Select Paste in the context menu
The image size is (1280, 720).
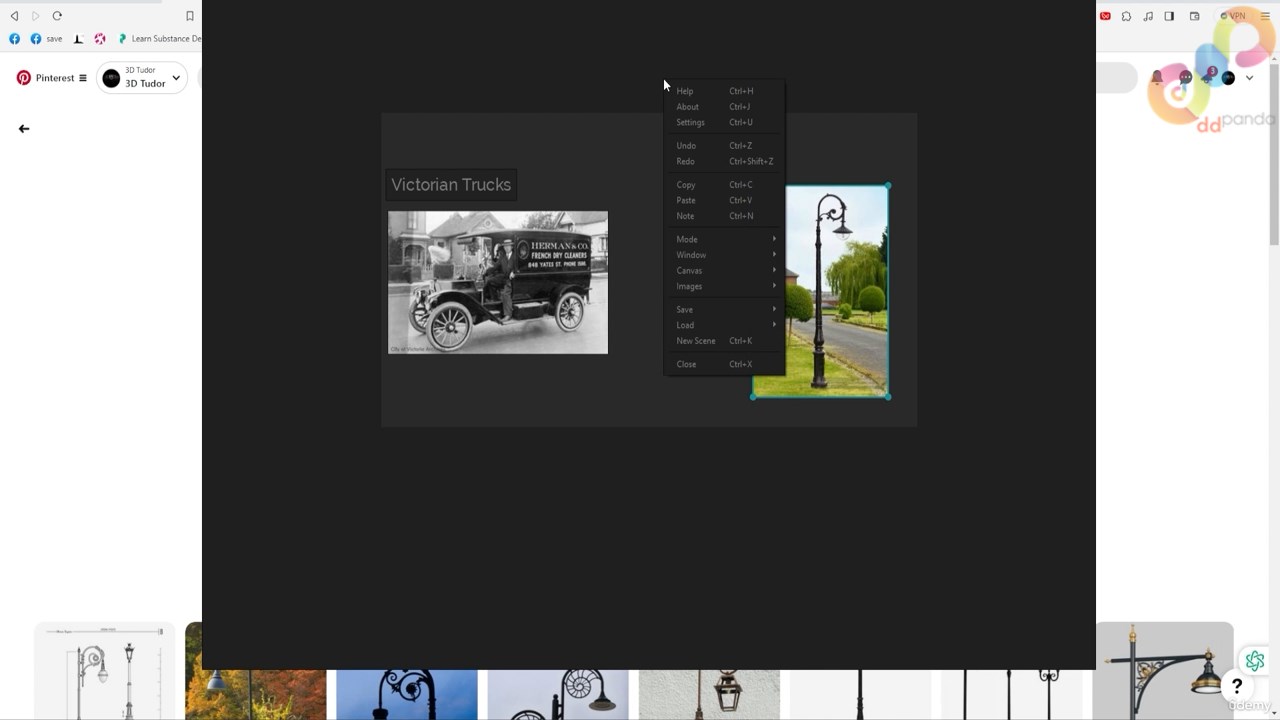(725, 200)
